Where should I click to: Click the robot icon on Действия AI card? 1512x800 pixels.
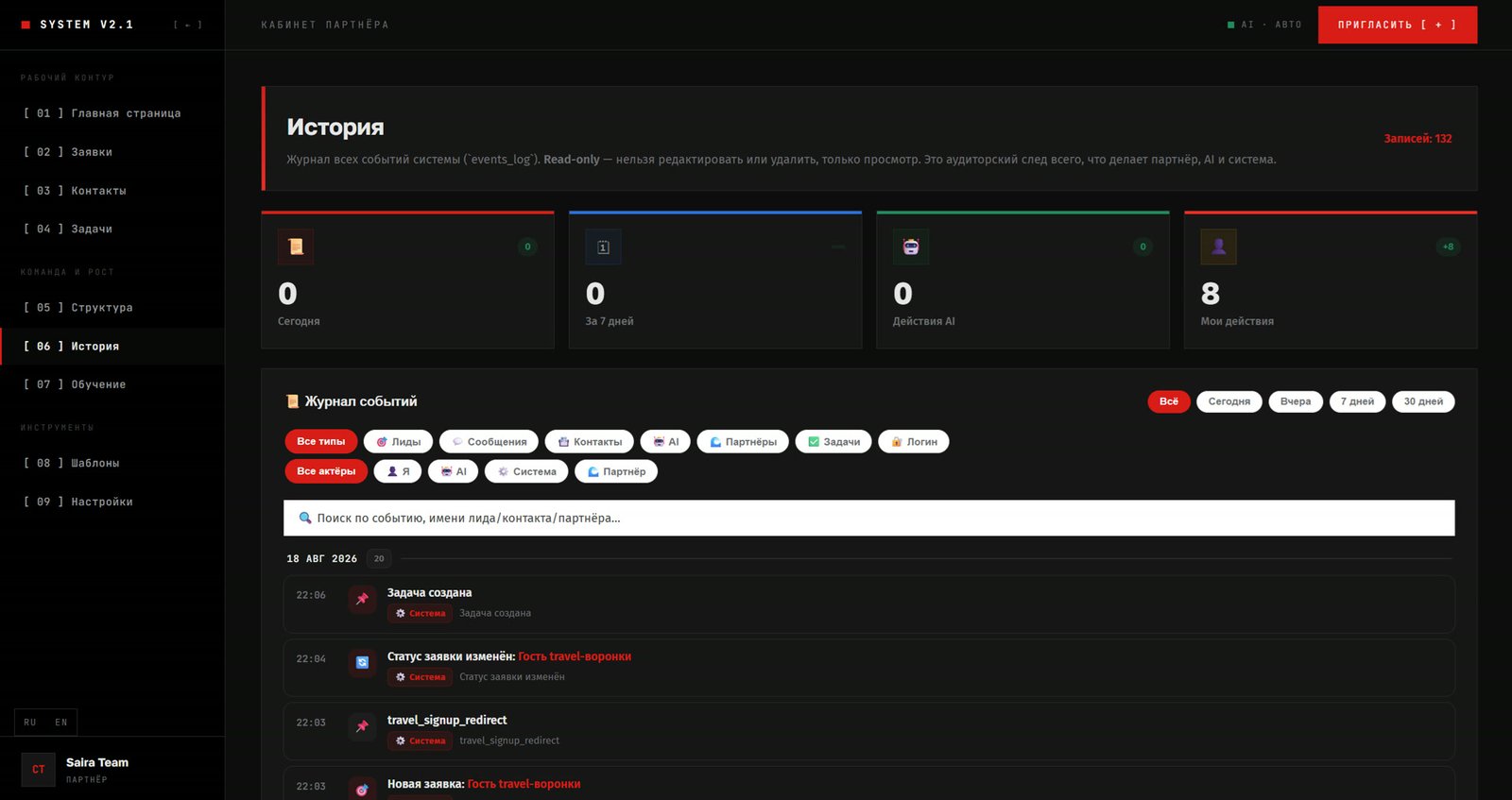pyautogui.click(x=911, y=247)
